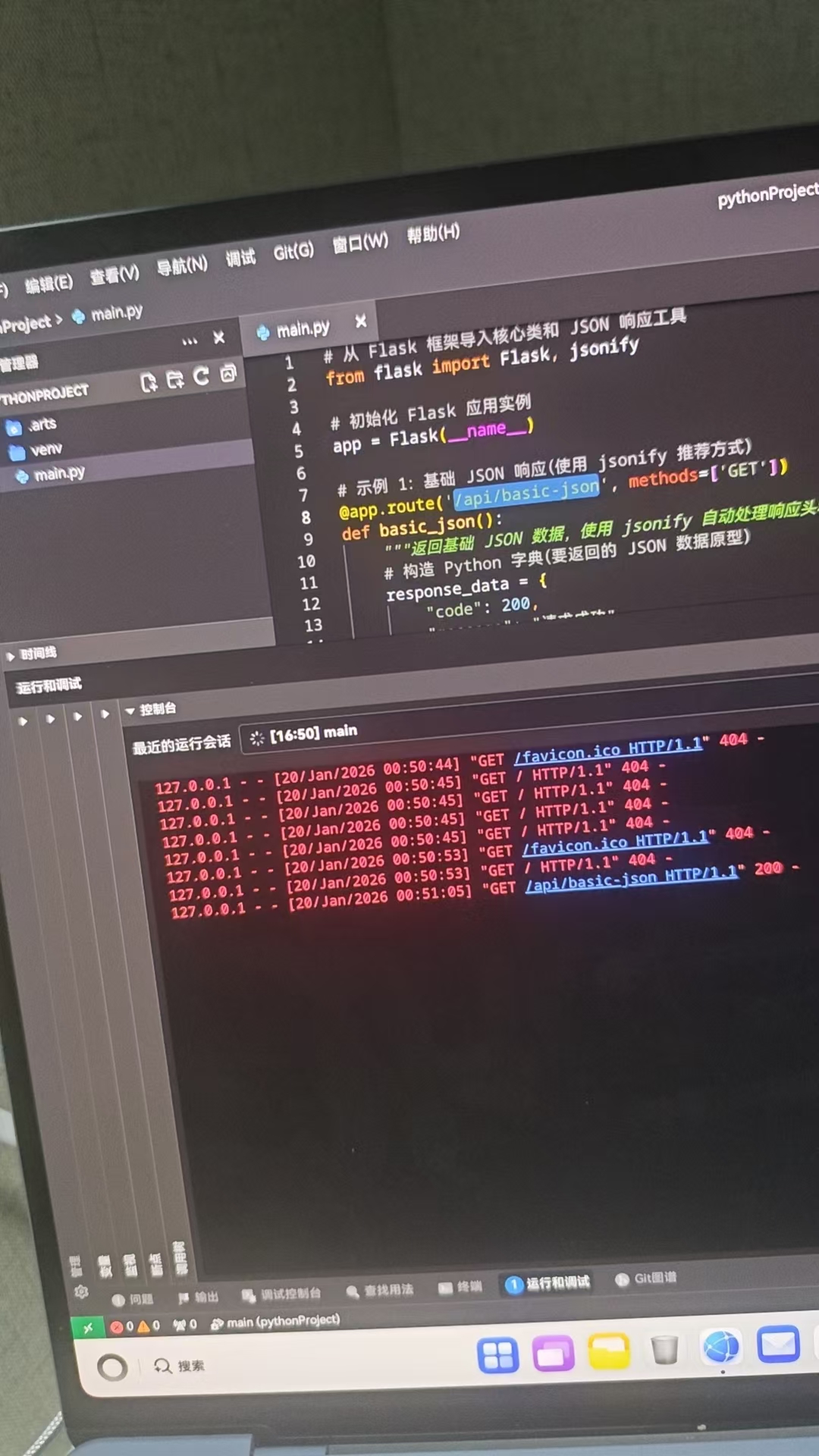This screenshot has height=1456, width=819.
Task: Open the blue mail app in the dock
Action: 778,1345
